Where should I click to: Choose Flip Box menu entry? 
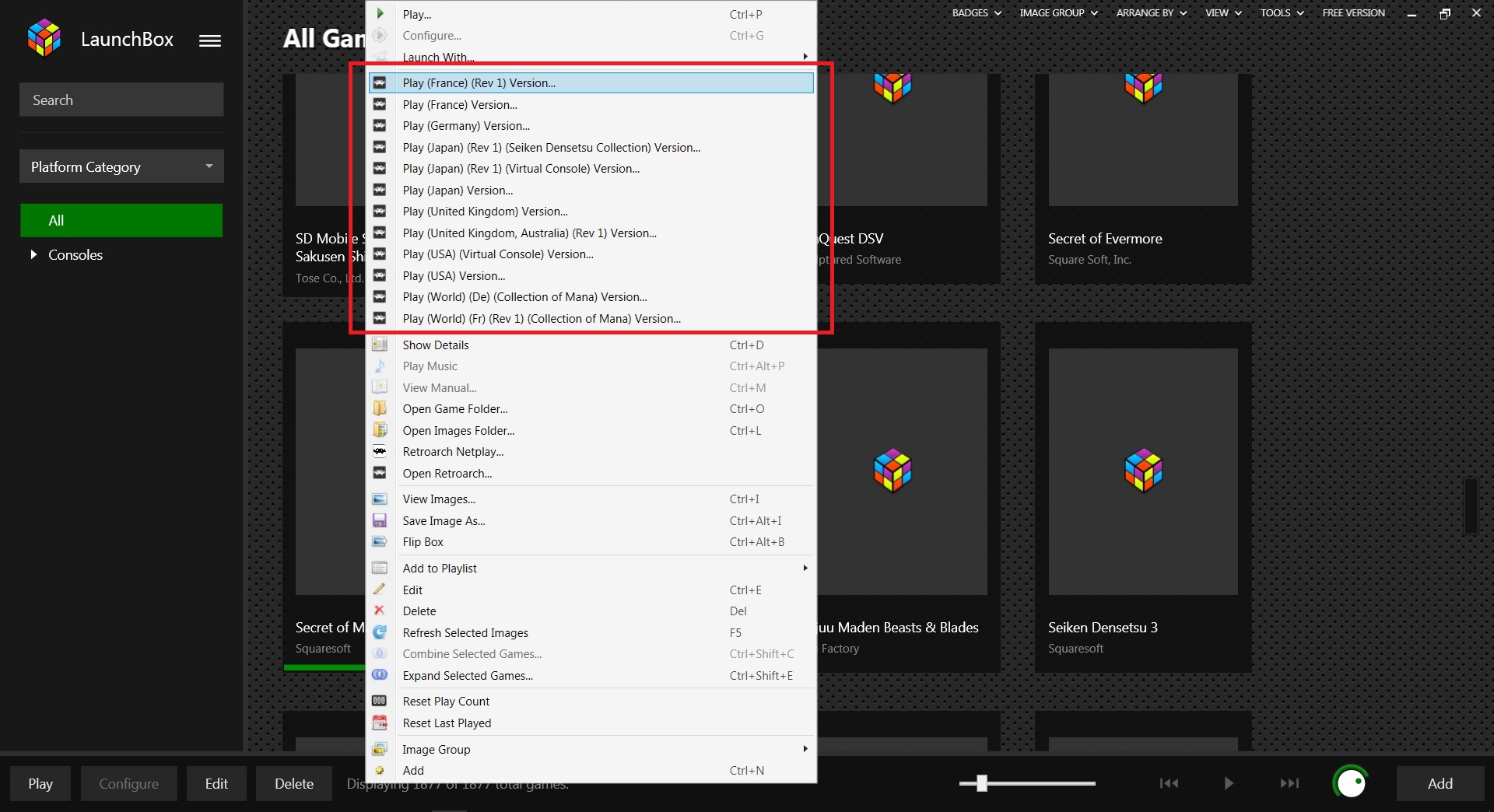point(591,541)
